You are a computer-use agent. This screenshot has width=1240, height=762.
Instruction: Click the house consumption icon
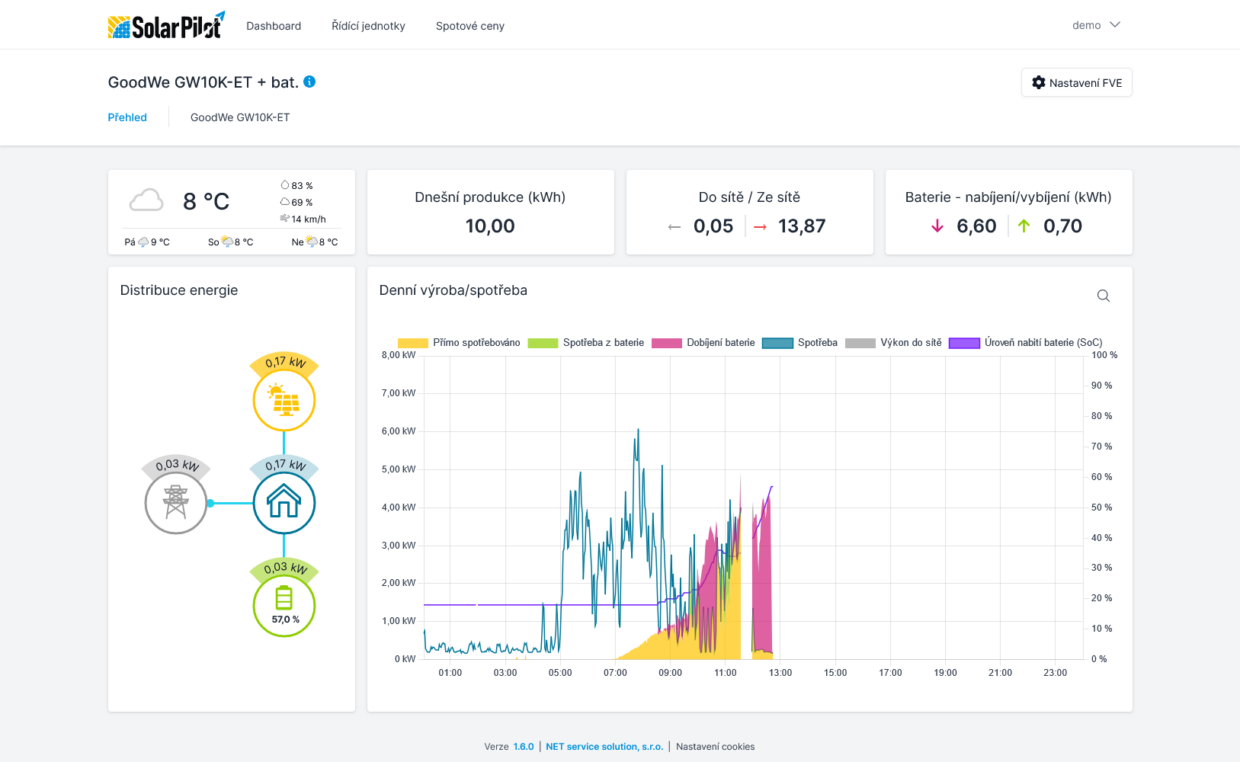[x=284, y=503]
